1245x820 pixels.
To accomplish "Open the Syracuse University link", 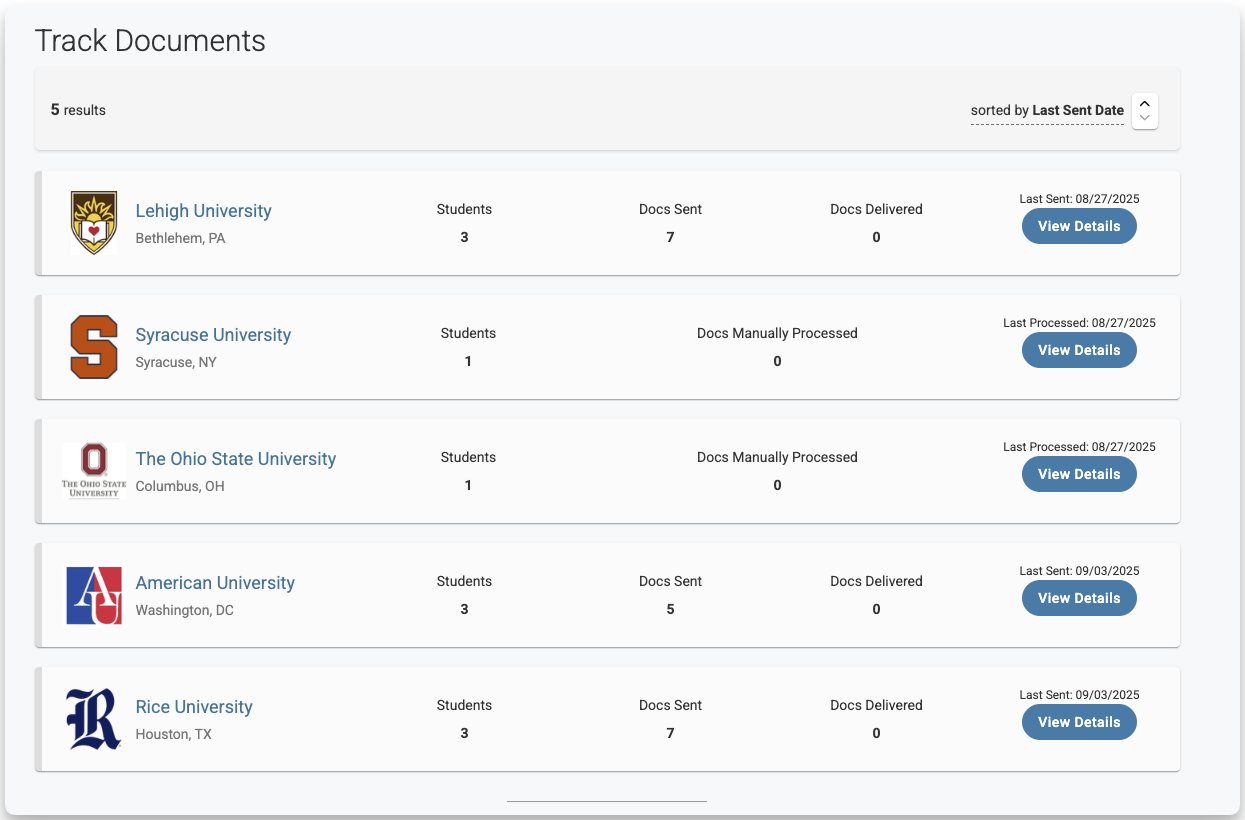I will [213, 335].
